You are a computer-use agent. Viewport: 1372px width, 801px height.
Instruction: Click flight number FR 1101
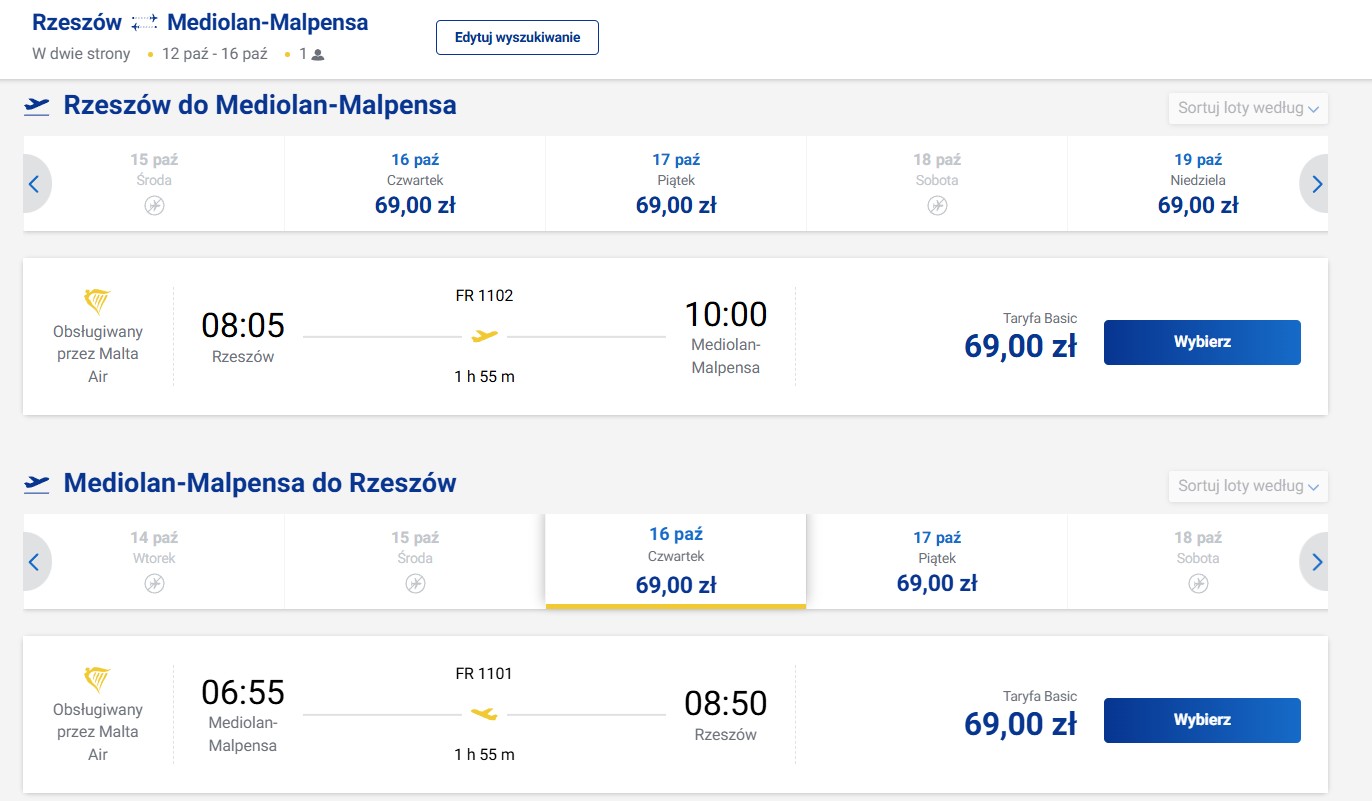tap(484, 674)
